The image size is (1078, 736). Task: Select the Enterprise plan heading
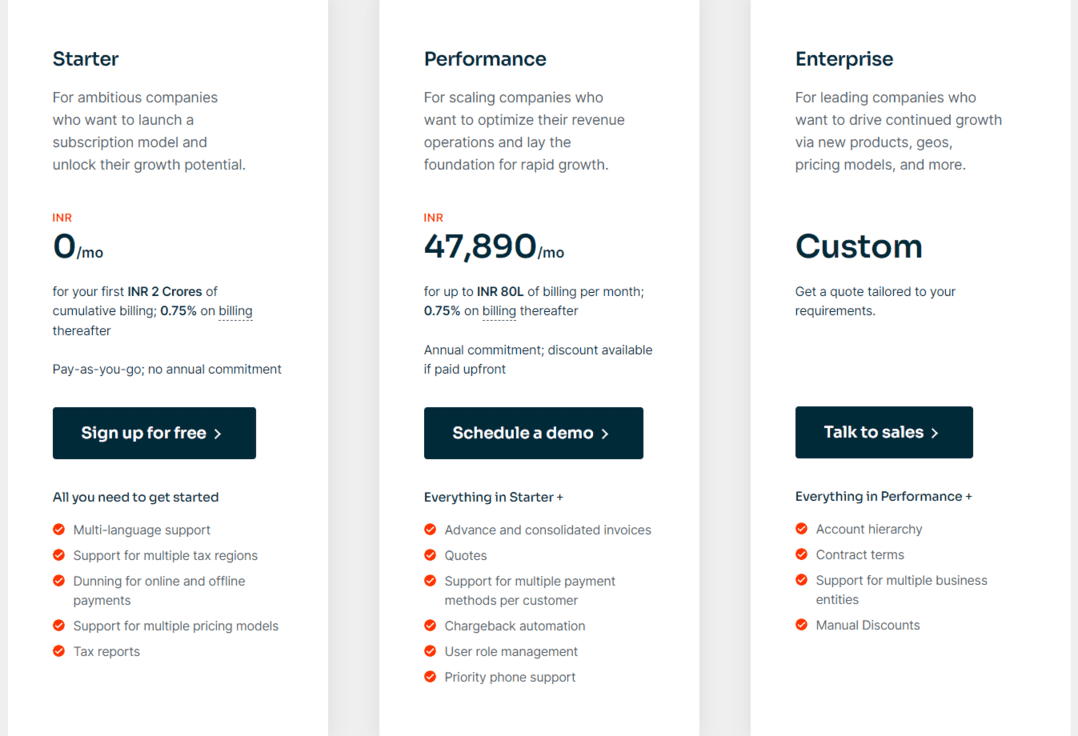coord(844,59)
